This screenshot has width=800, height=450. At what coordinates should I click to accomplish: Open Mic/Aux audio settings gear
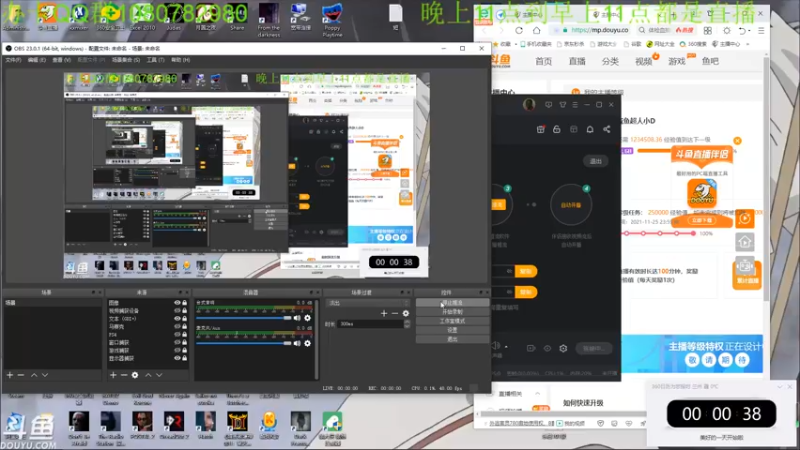307,343
